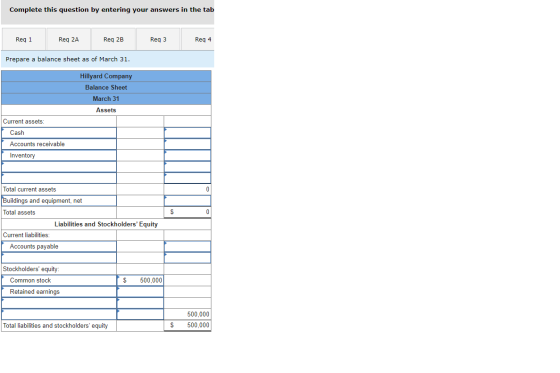Click the Buildings and equipment amount field
This screenshot has height=373, width=560.
pyautogui.click(x=188, y=201)
